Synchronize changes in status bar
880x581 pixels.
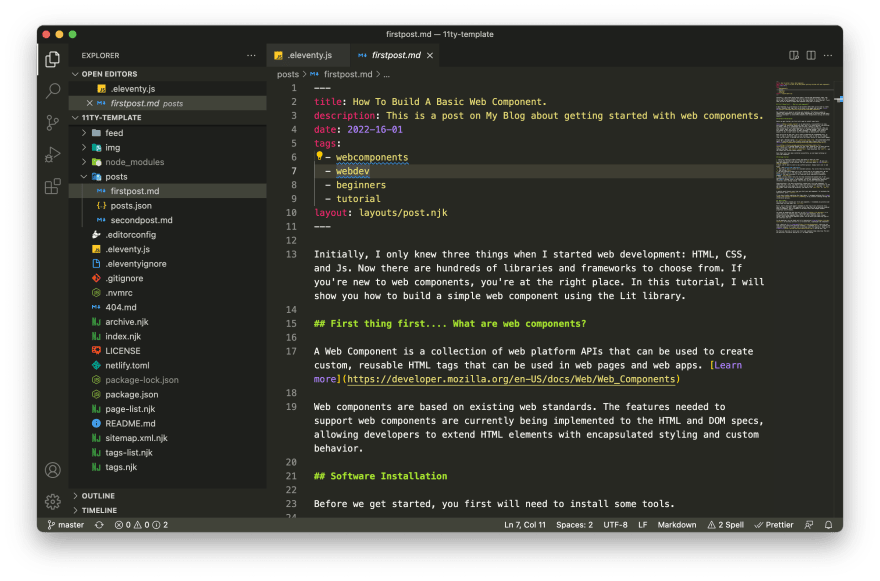[99, 525]
